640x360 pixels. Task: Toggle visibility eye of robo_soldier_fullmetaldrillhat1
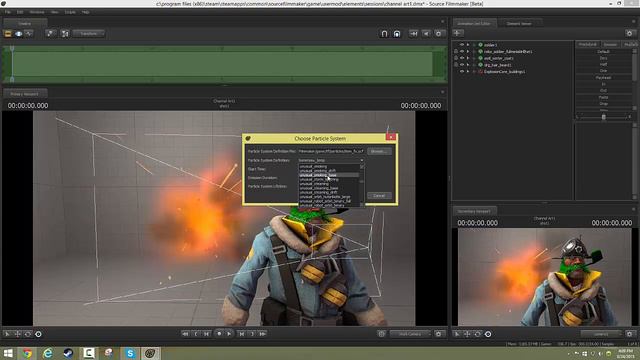462,51
